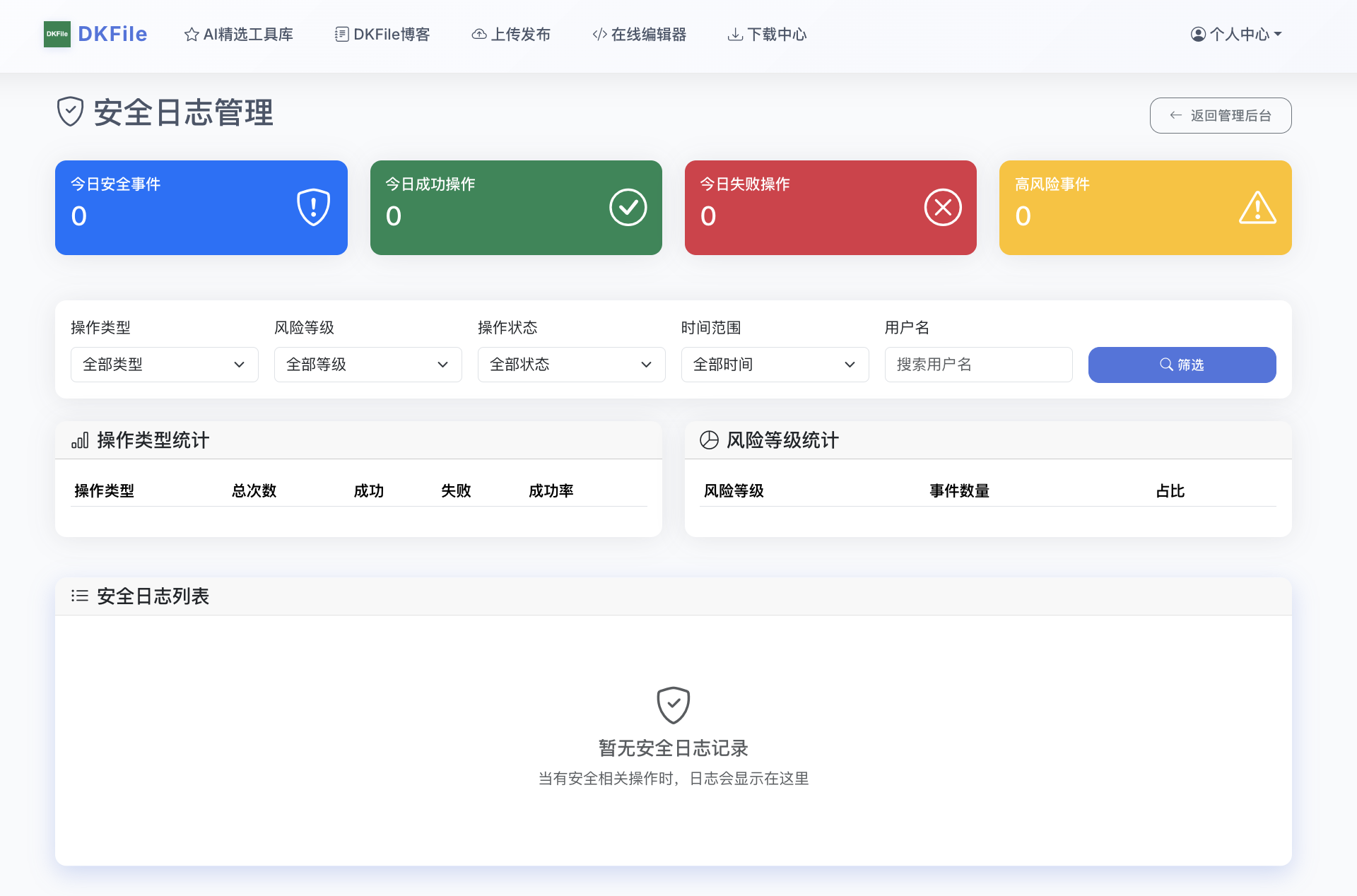Focus the 搜索用户名 input field
1357x896 pixels.
(x=978, y=365)
